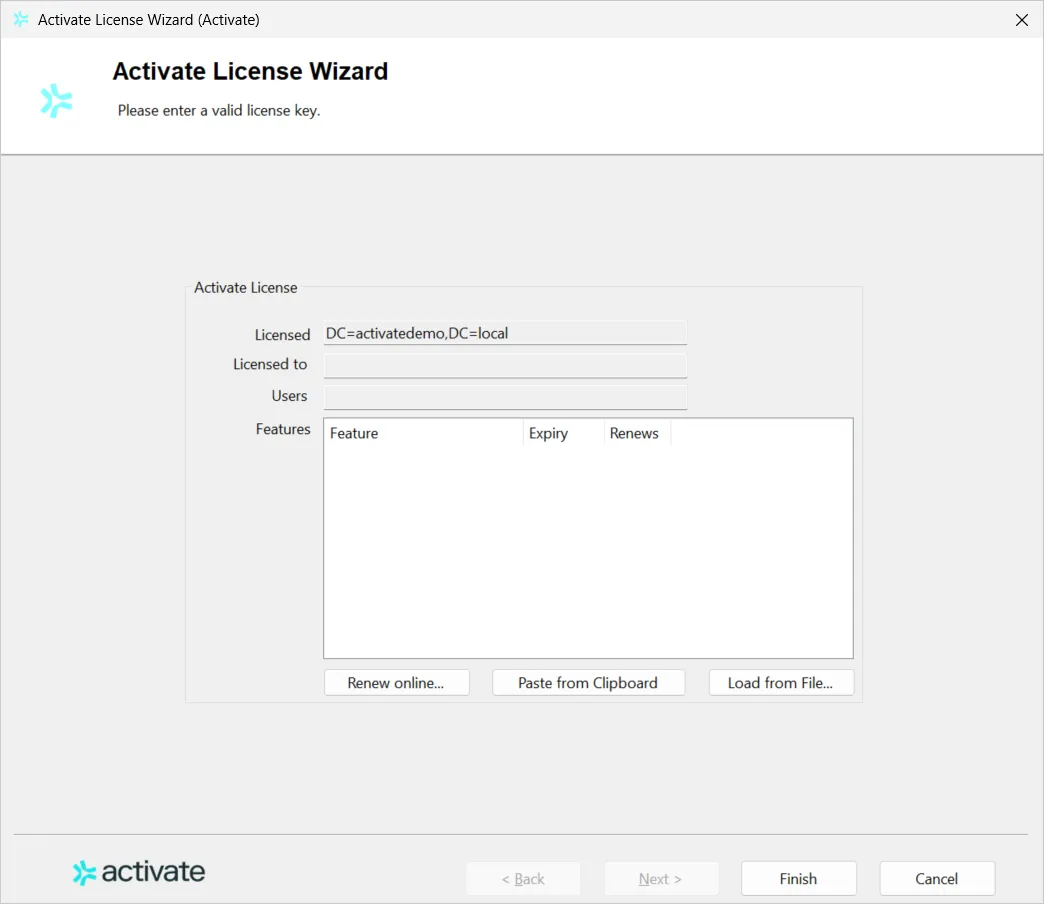Click Paste from Clipboard button
This screenshot has width=1044, height=904.
[x=588, y=682]
